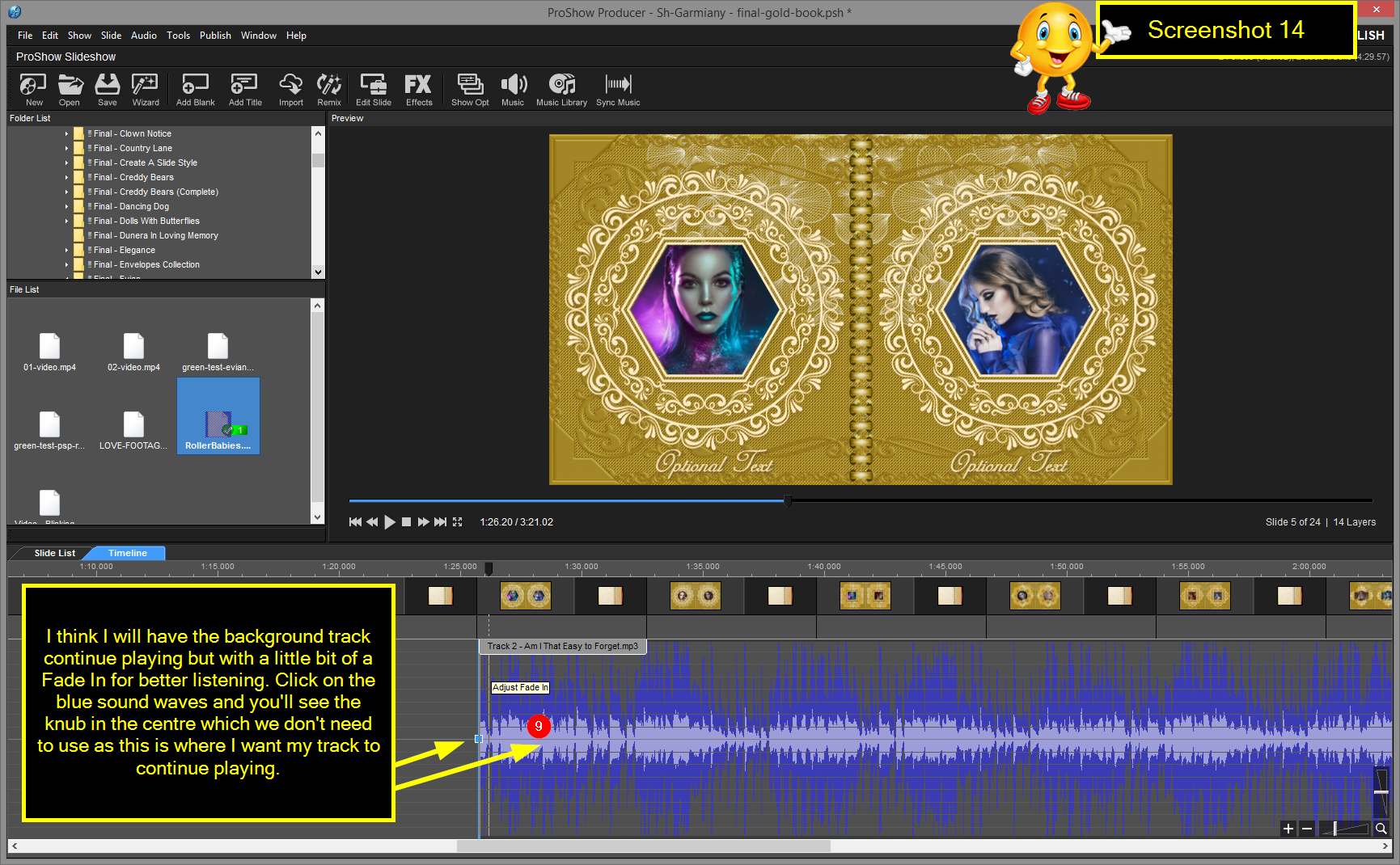Click the timeline magnifier icon

(x=1381, y=829)
